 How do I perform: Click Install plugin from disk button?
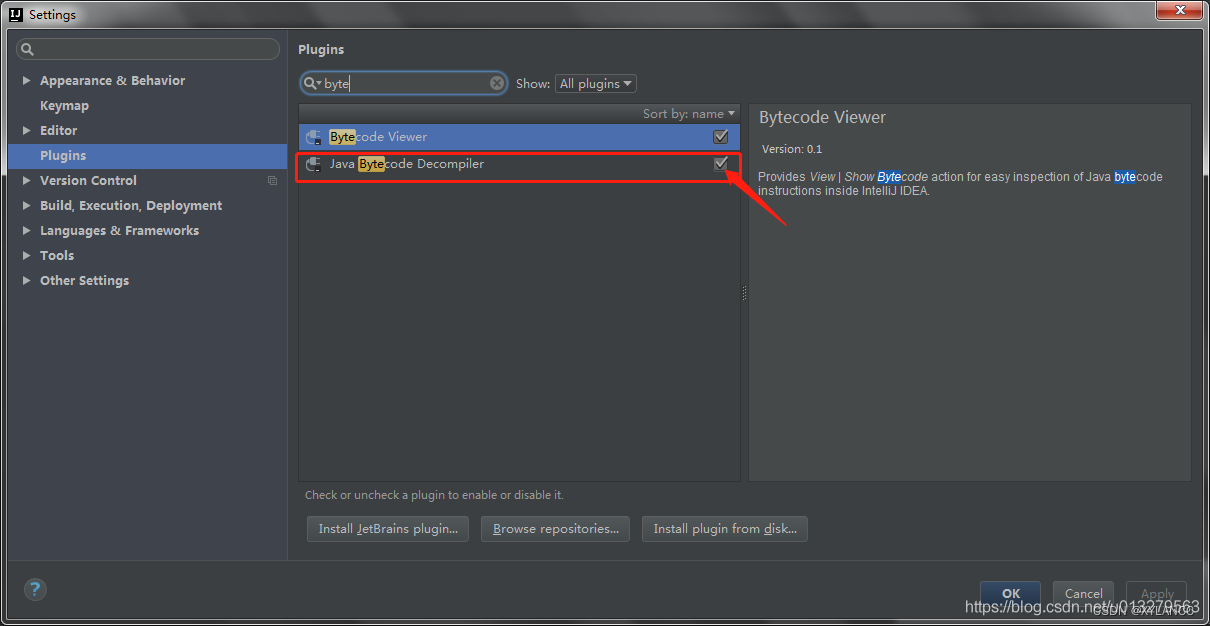(x=725, y=529)
